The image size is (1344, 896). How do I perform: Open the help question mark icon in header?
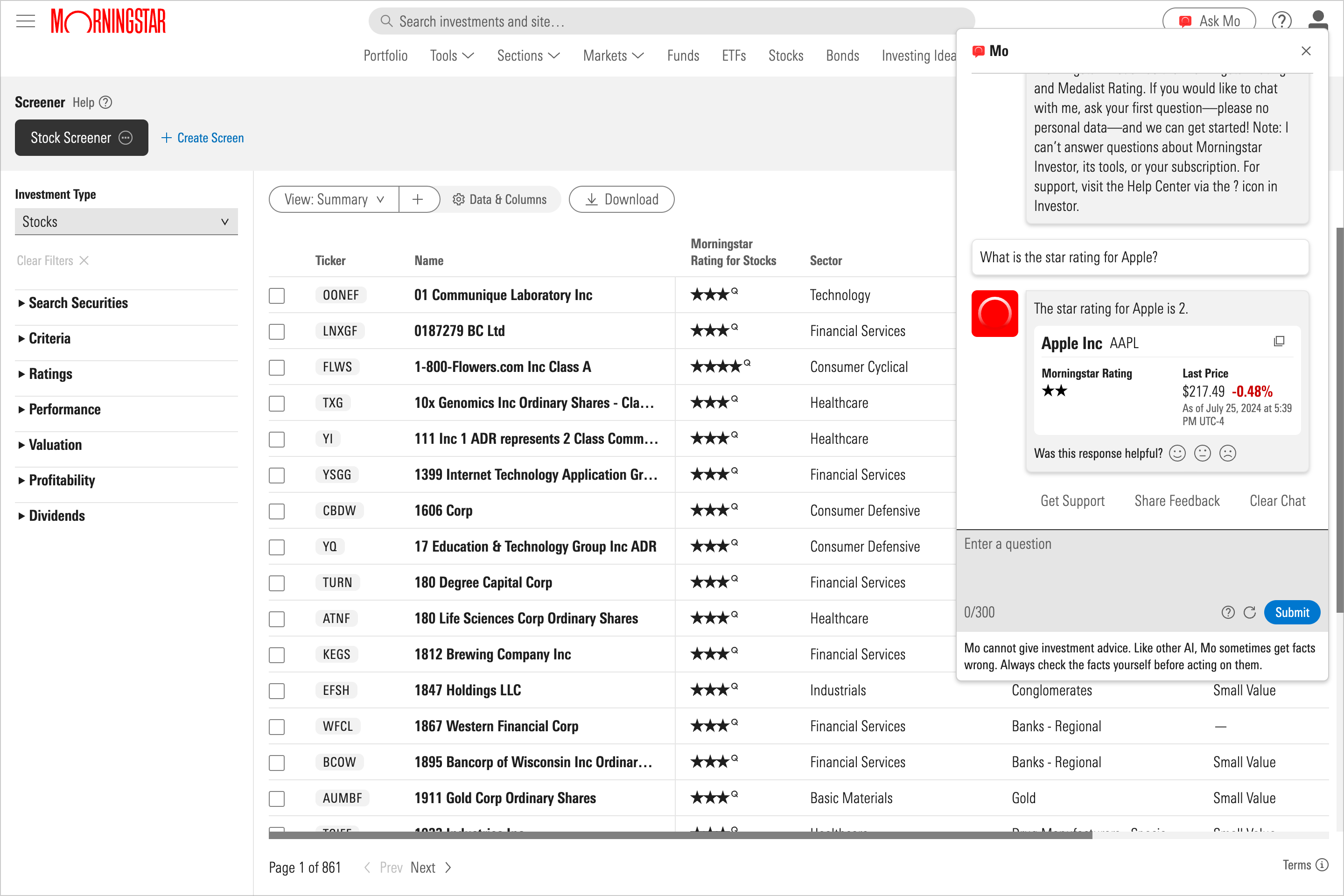pyautogui.click(x=1282, y=21)
